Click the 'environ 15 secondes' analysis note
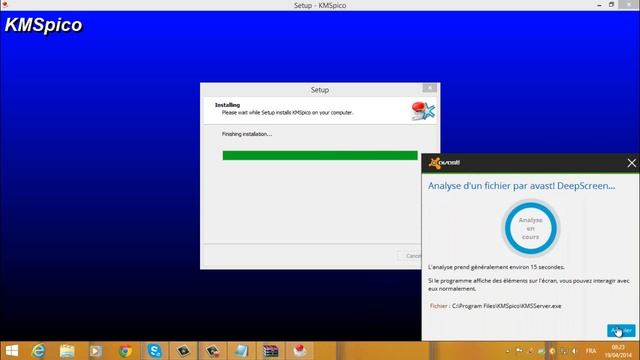 496,267
